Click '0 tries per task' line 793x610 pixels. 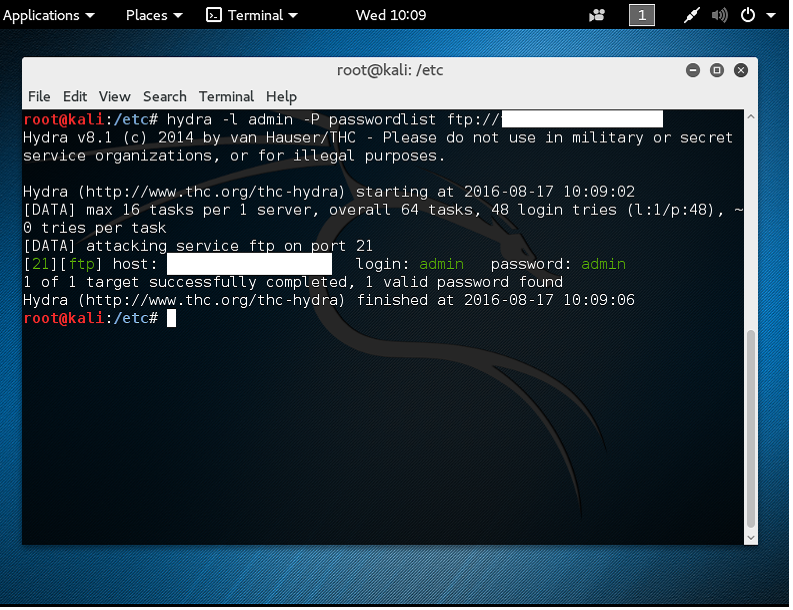[x=95, y=228]
